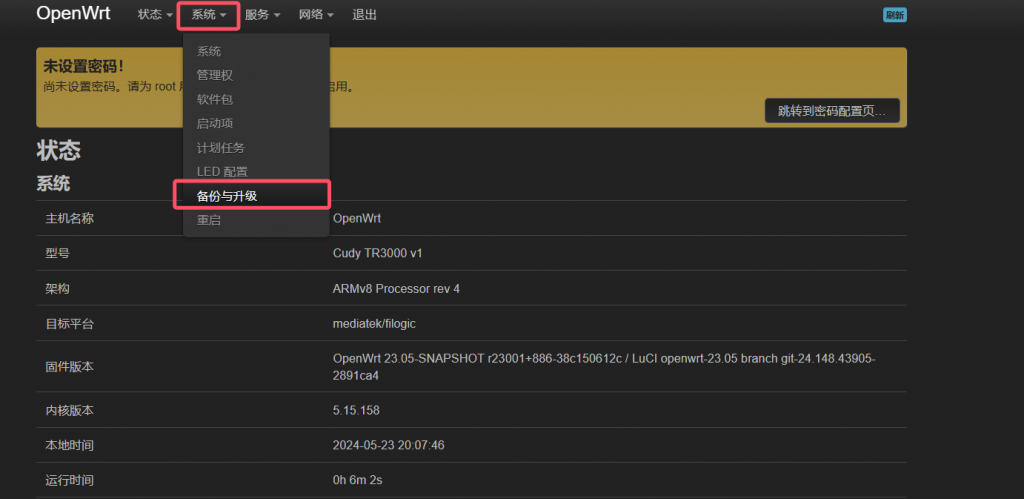Click 跳转到密码配置页 button
The image size is (1024, 499).
832,110
